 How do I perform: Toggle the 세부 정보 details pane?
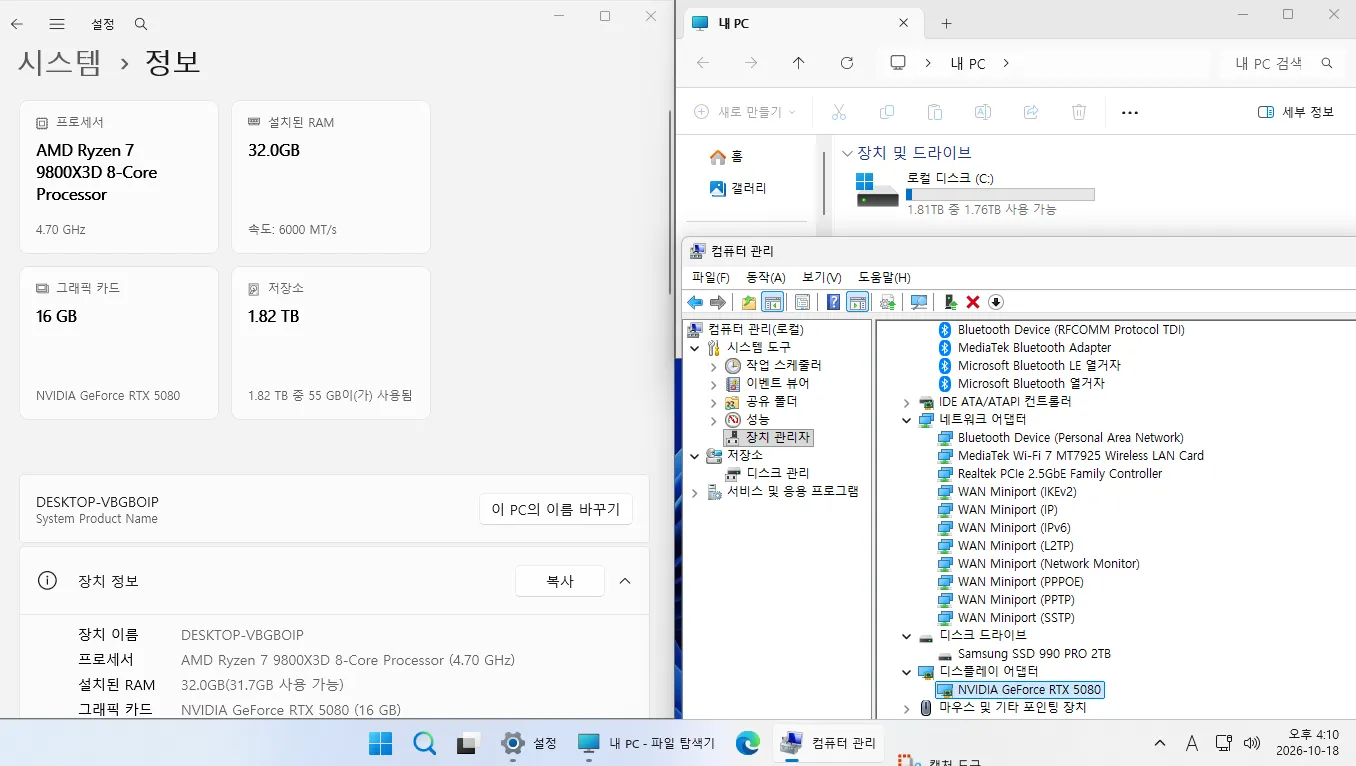coord(1296,112)
